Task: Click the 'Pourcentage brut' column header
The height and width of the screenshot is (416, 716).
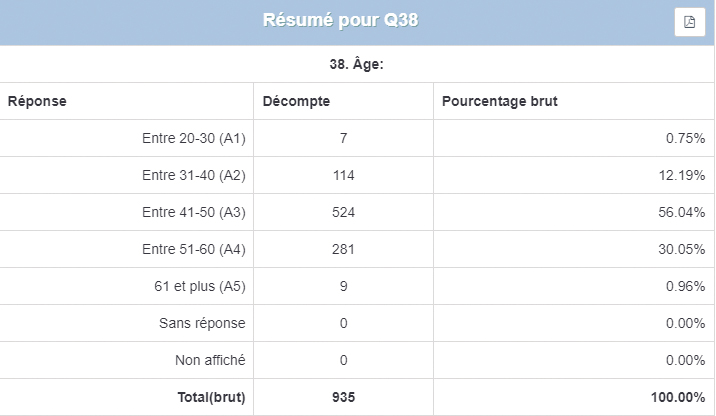Action: click(x=500, y=101)
